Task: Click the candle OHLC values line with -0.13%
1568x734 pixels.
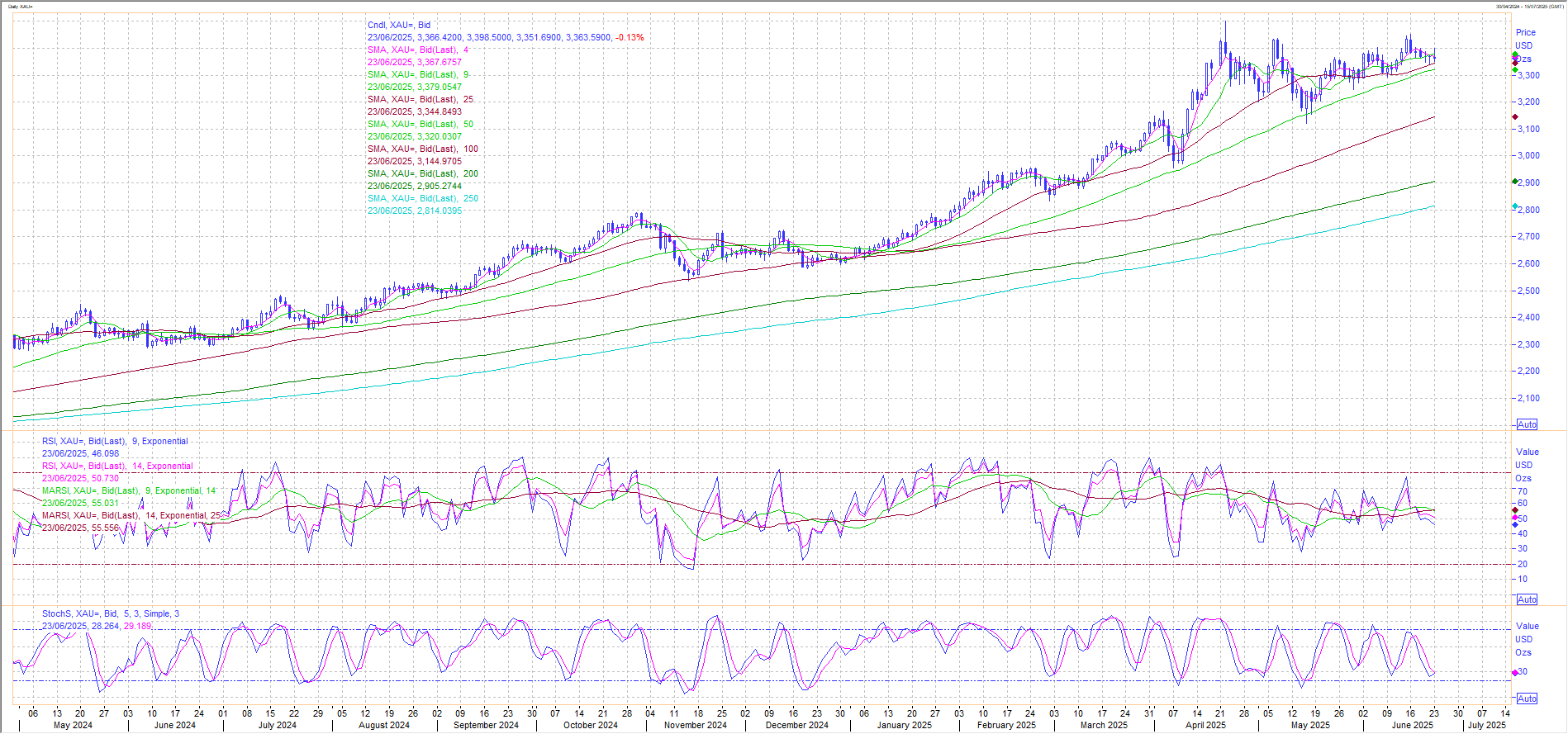Action: coord(506,37)
